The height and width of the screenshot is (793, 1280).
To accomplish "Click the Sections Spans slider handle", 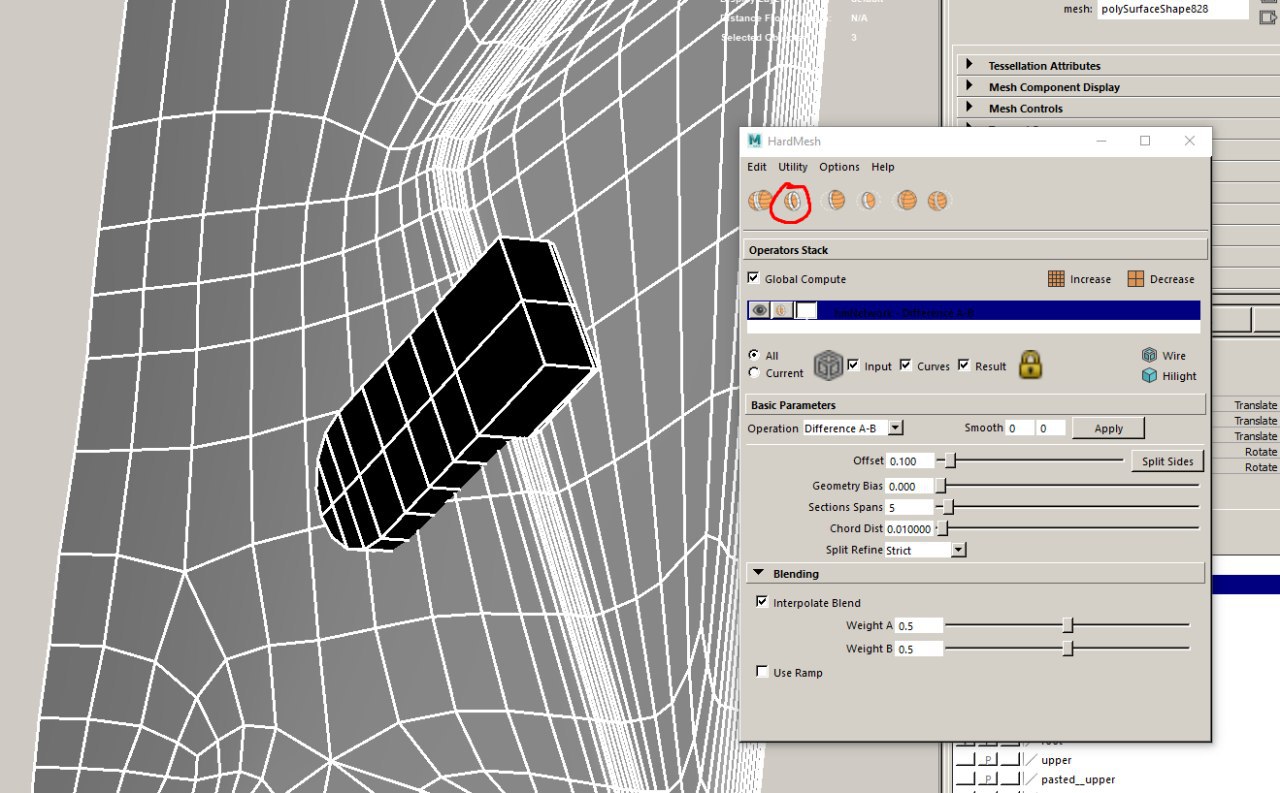I will point(948,507).
